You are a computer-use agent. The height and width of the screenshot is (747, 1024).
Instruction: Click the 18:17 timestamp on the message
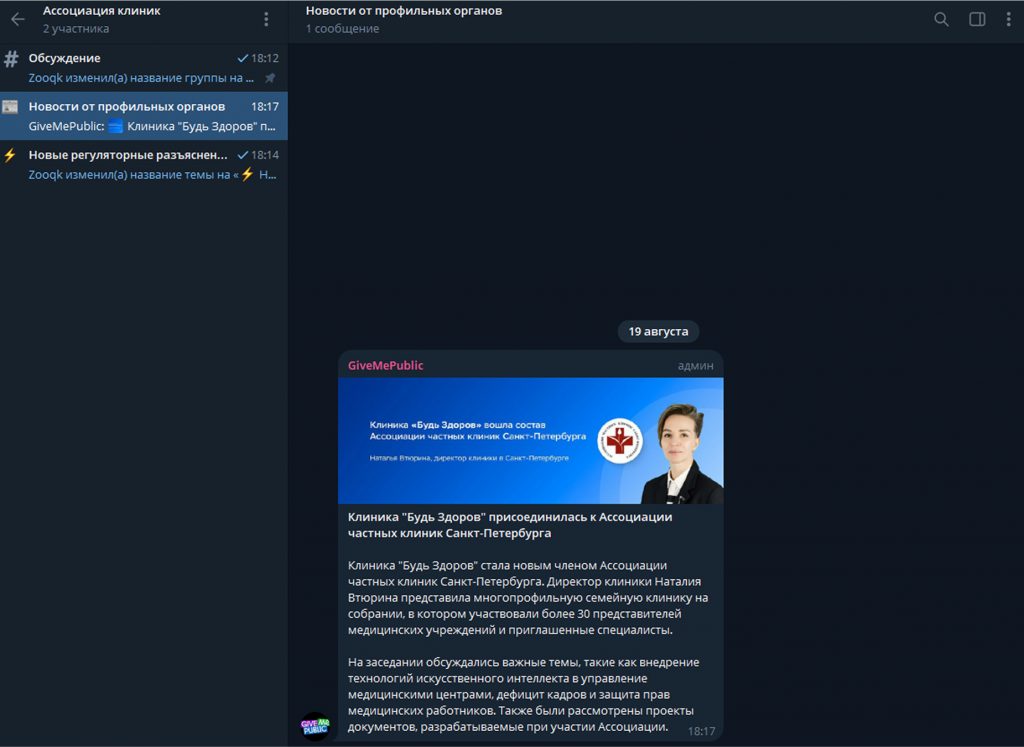pyautogui.click(x=701, y=731)
